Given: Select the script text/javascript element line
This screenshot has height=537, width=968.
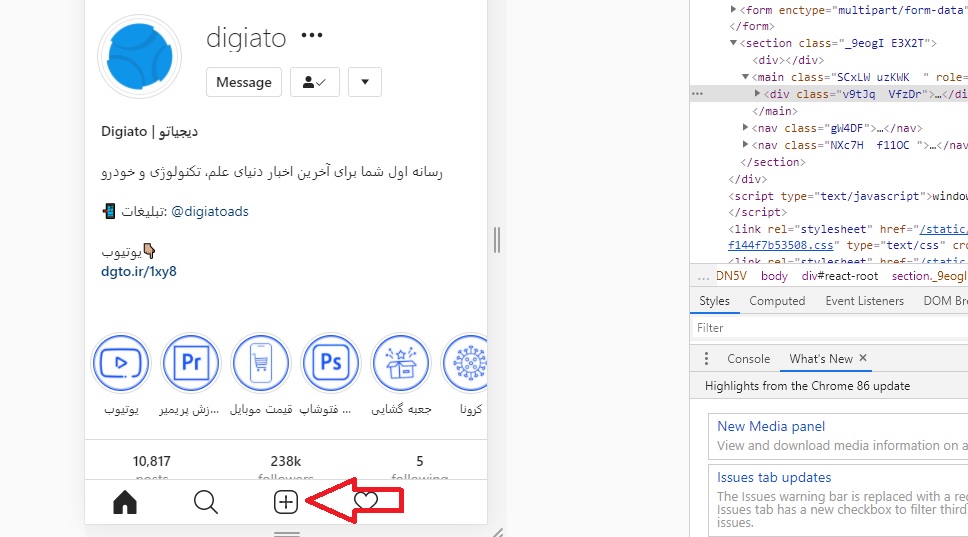Looking at the screenshot, I should click(x=848, y=196).
